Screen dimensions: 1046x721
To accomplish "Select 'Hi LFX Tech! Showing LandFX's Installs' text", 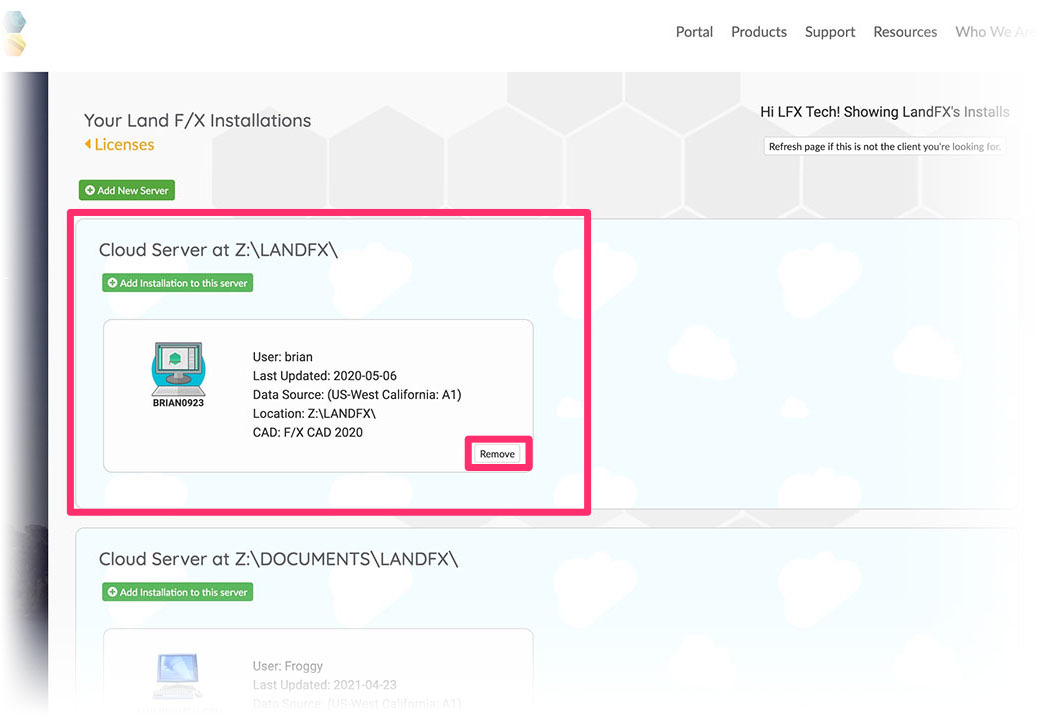I will (885, 112).
